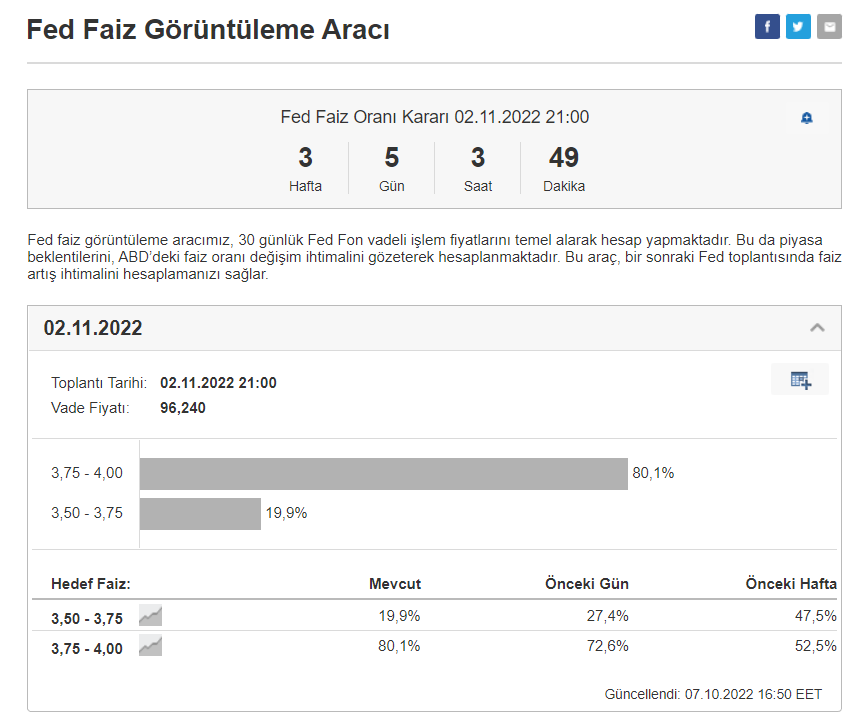Share the page on Facebook
862x725 pixels.
click(x=767, y=27)
